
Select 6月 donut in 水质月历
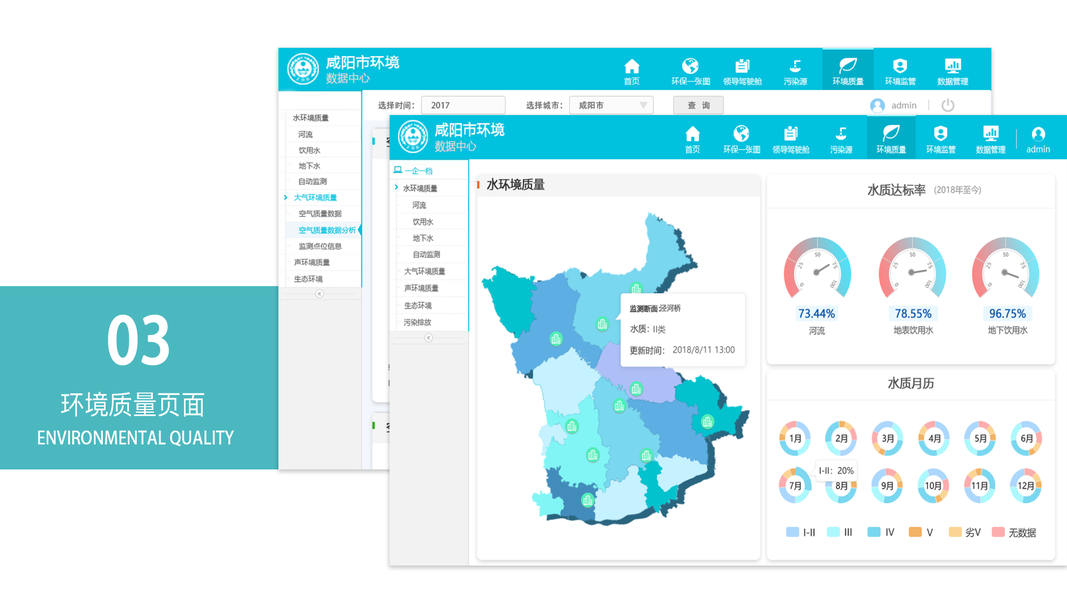click(1026, 439)
